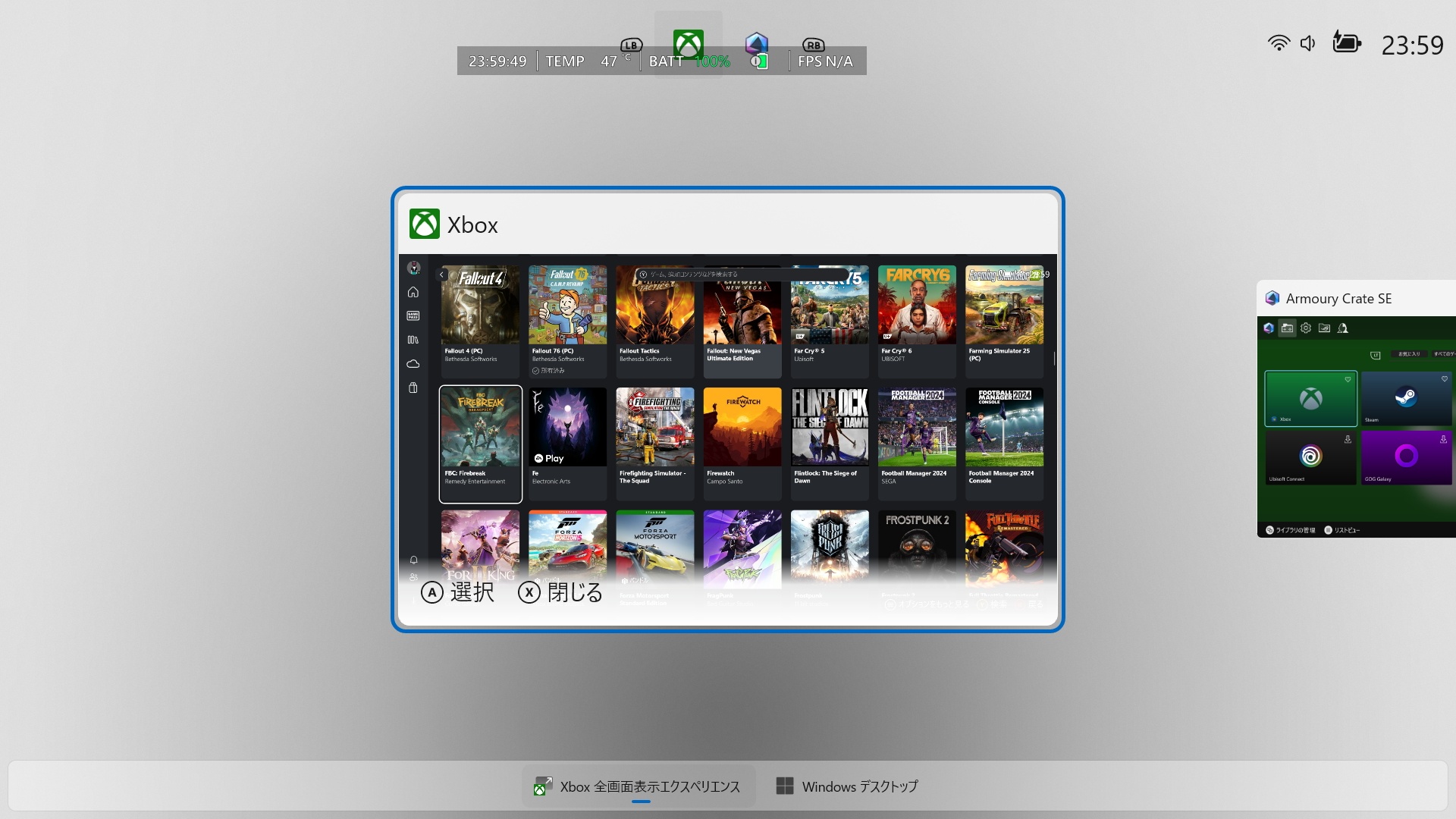Open the My Library sidebar icon
The image size is (1456, 819).
click(413, 340)
